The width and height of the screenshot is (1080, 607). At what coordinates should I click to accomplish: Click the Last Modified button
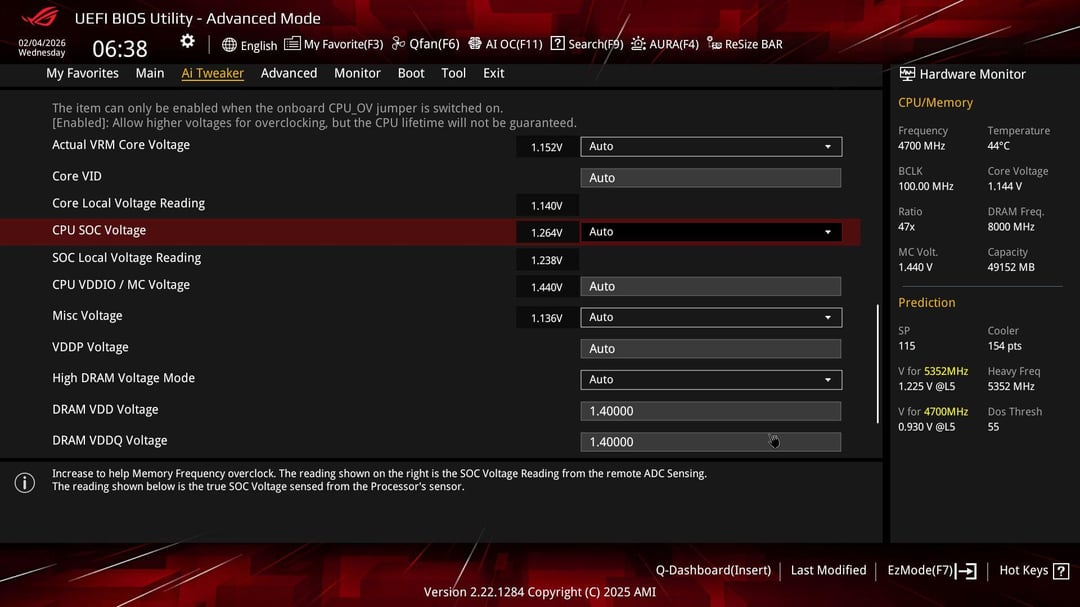tap(828, 571)
